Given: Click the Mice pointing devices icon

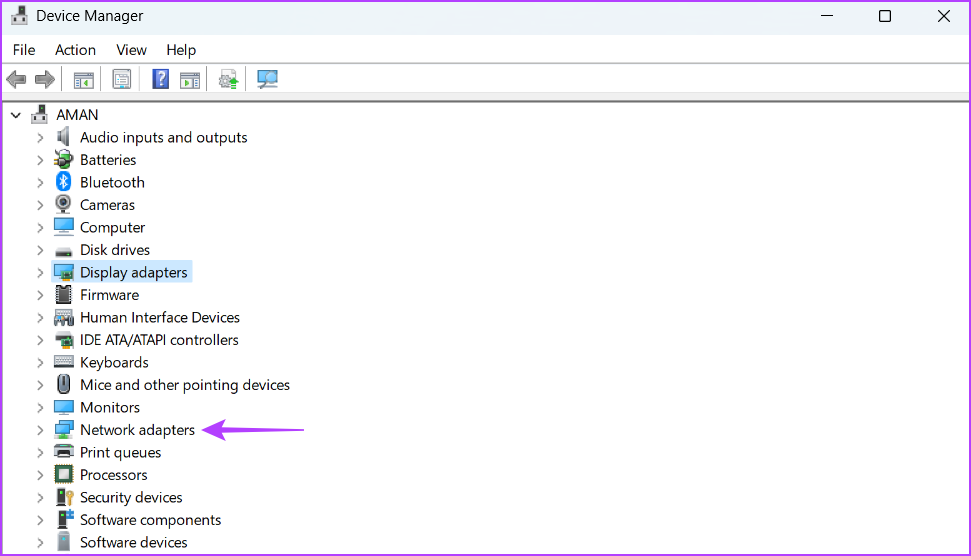Looking at the screenshot, I should [63, 384].
